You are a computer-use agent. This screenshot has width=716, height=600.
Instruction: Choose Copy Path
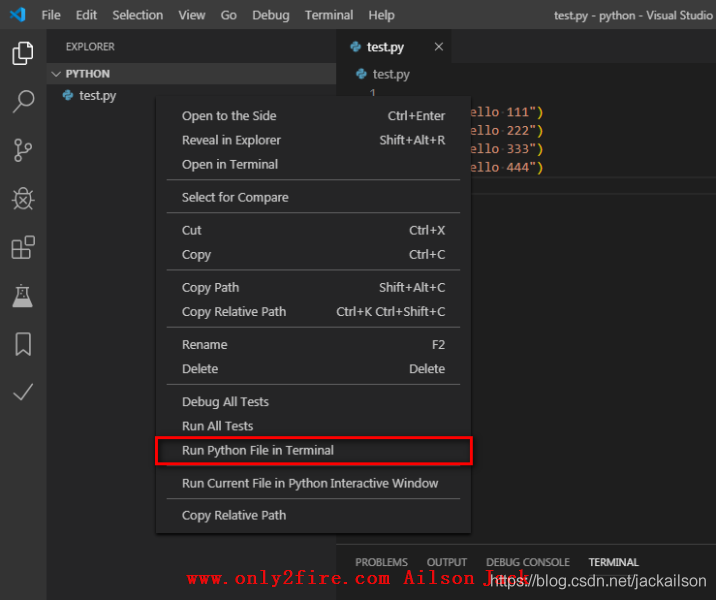coord(313,287)
